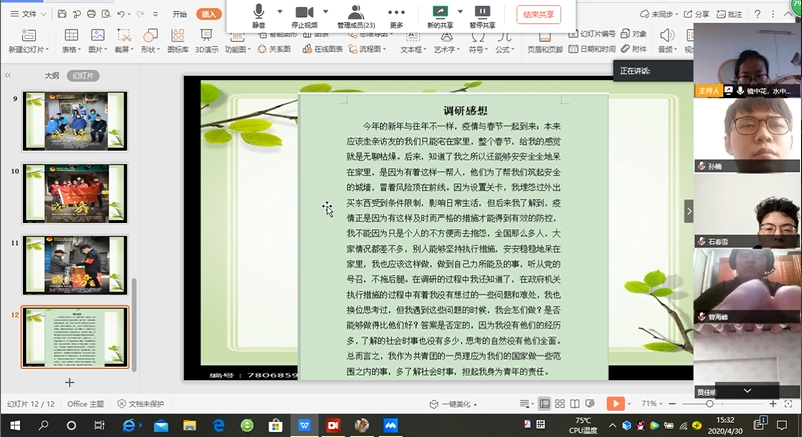
Task: Mute microphone in the meeting toolbar
Action: (x=259, y=14)
